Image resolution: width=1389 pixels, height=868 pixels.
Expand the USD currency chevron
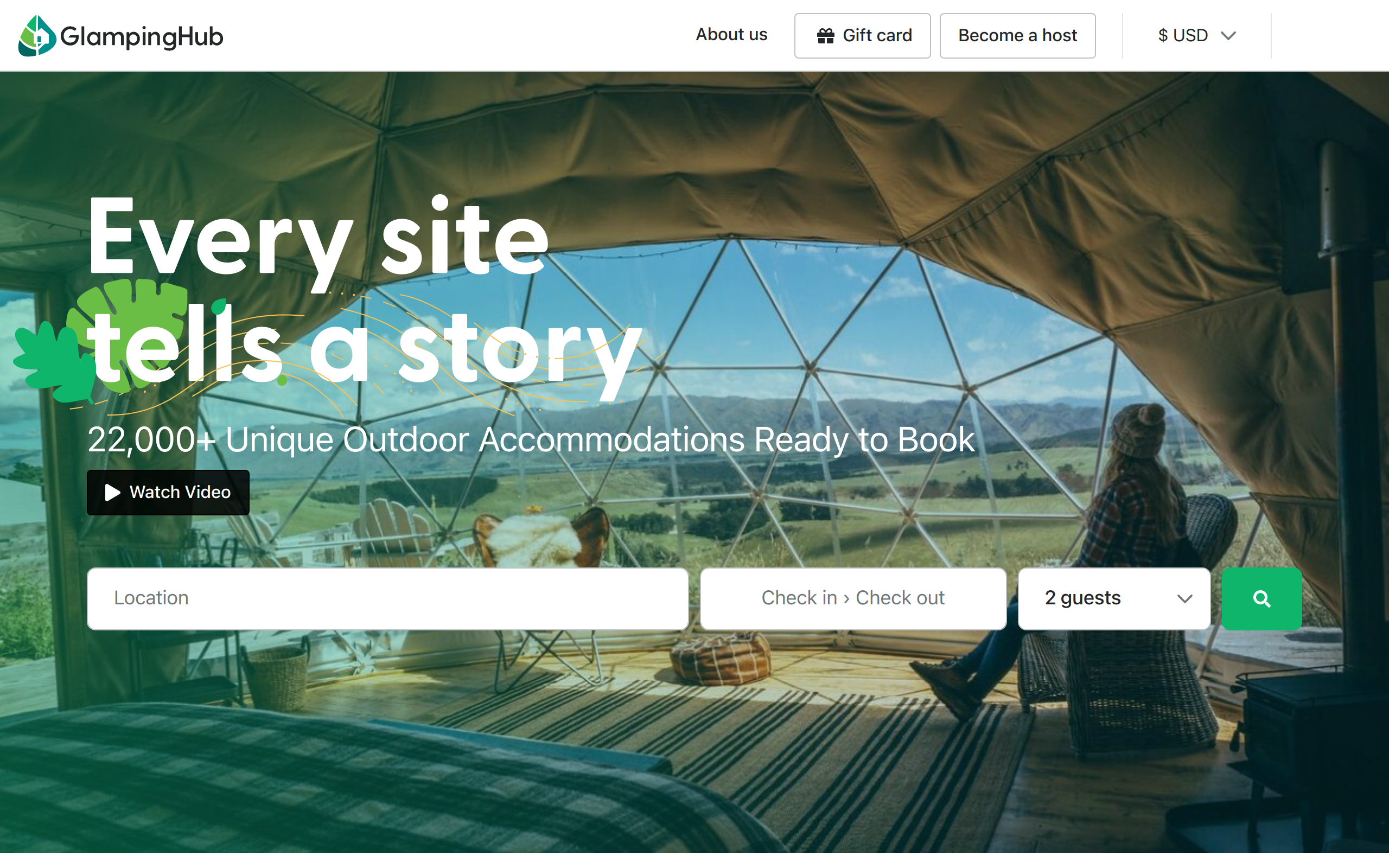point(1228,36)
